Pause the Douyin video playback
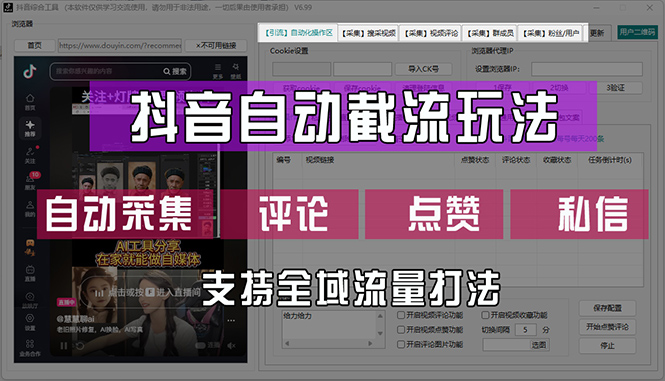This screenshot has width=665, height=381. pyautogui.click(x=64, y=345)
